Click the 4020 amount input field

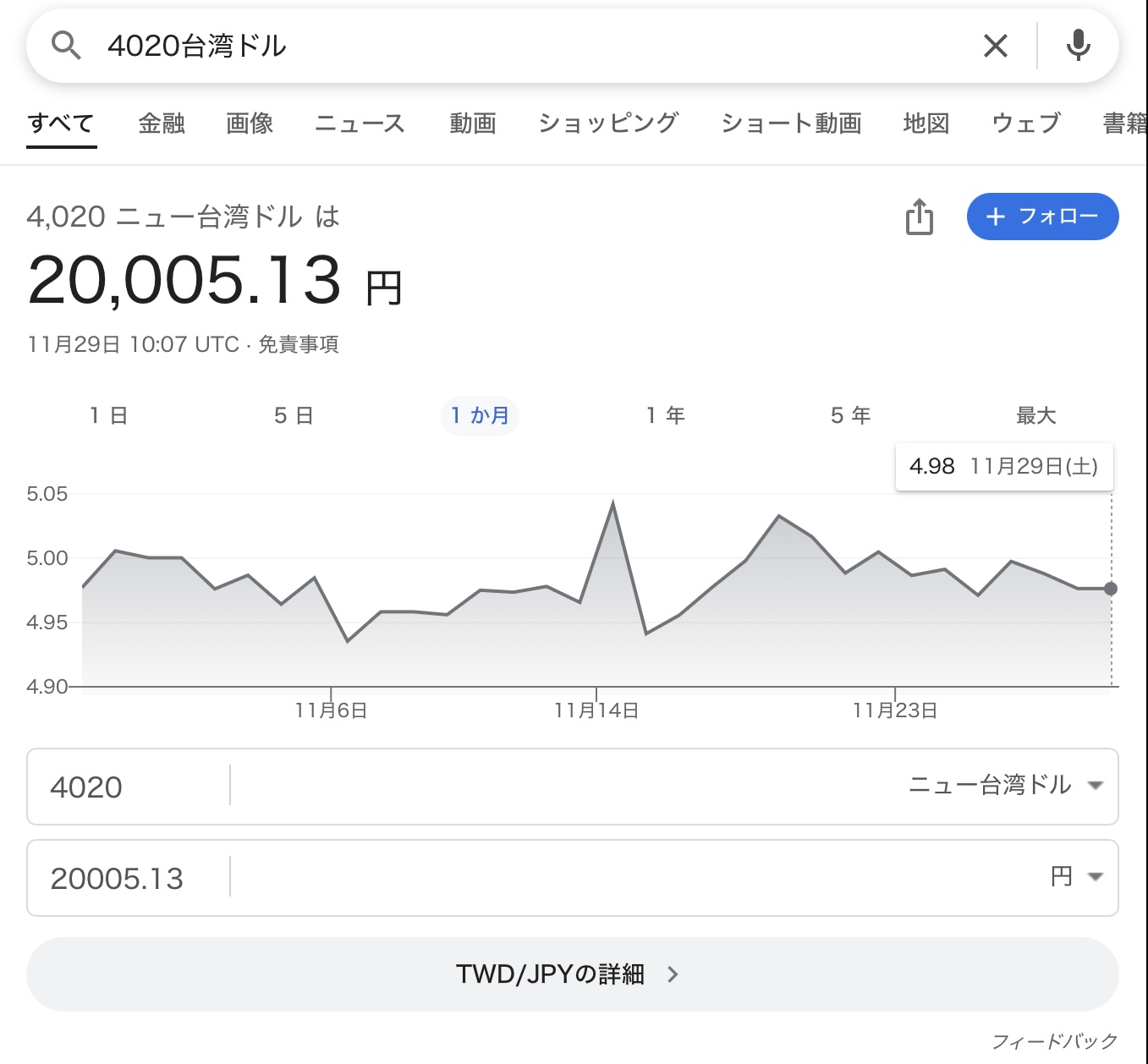coord(127,787)
